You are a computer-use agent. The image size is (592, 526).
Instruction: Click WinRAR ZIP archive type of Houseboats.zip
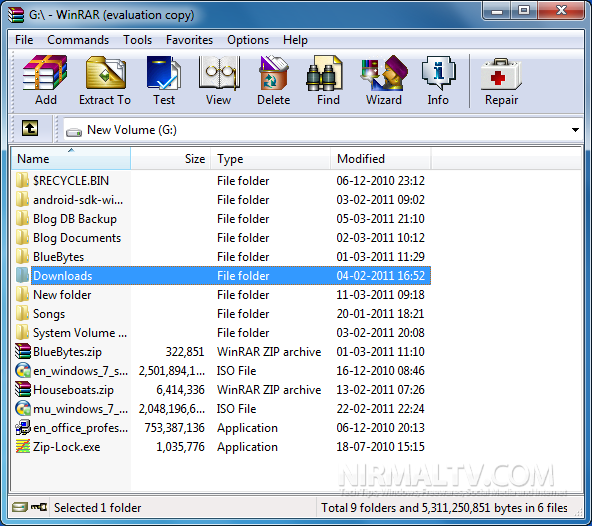[x=269, y=389]
